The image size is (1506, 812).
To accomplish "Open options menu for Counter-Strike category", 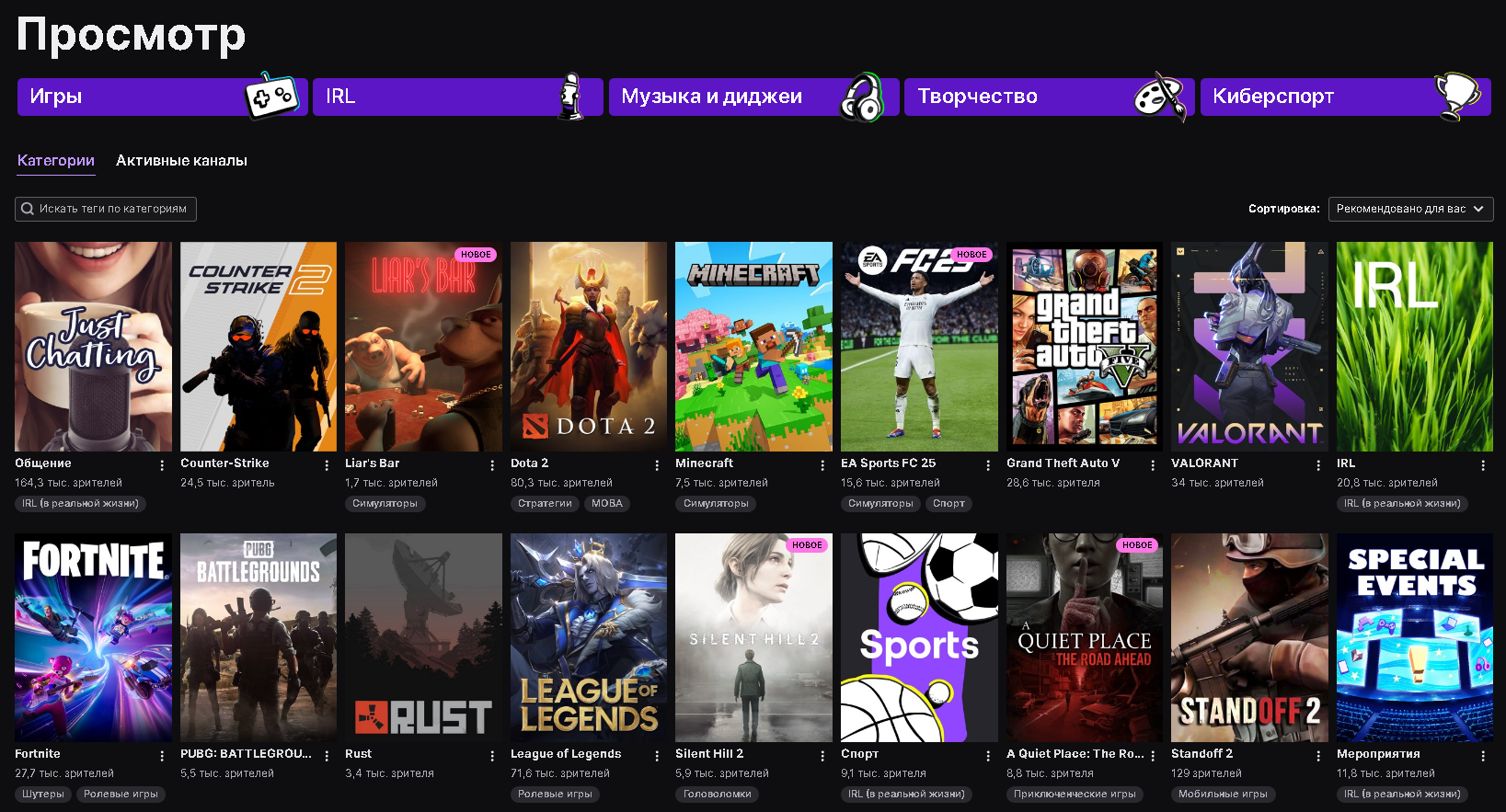I will 327,465.
